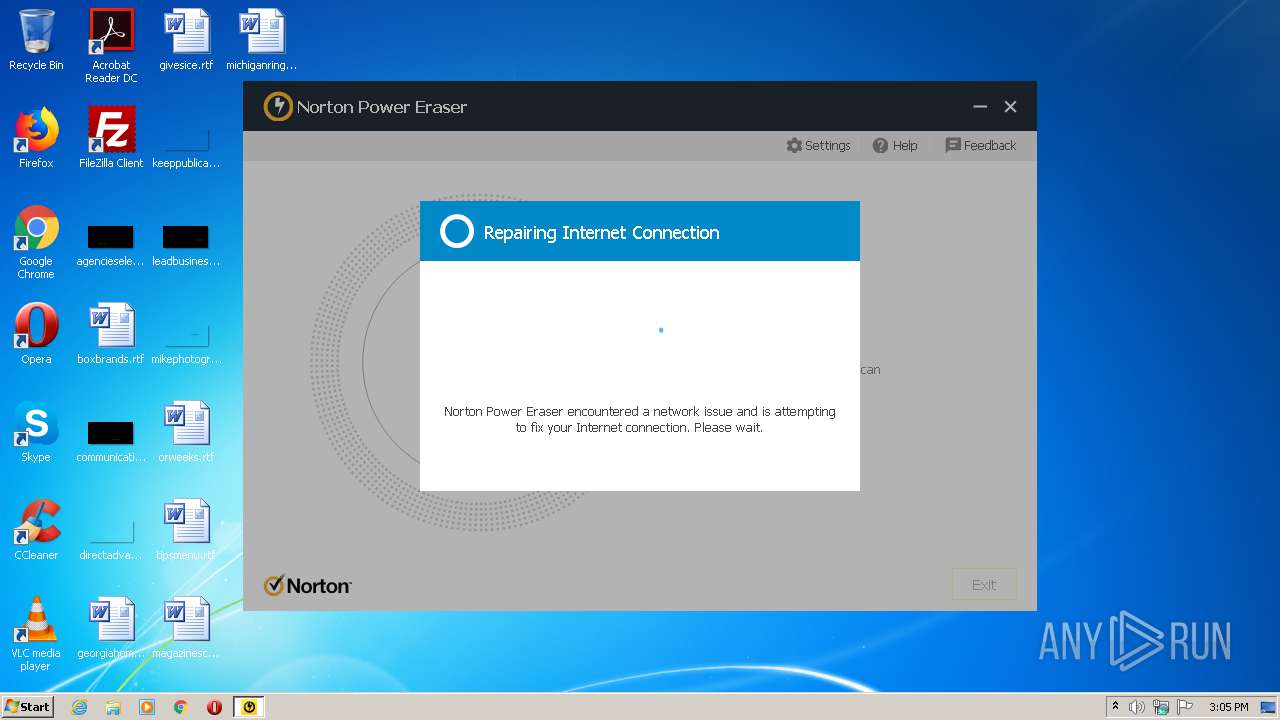Image resolution: width=1280 pixels, height=720 pixels.
Task: Open the Help link in Norton
Action: click(x=895, y=145)
